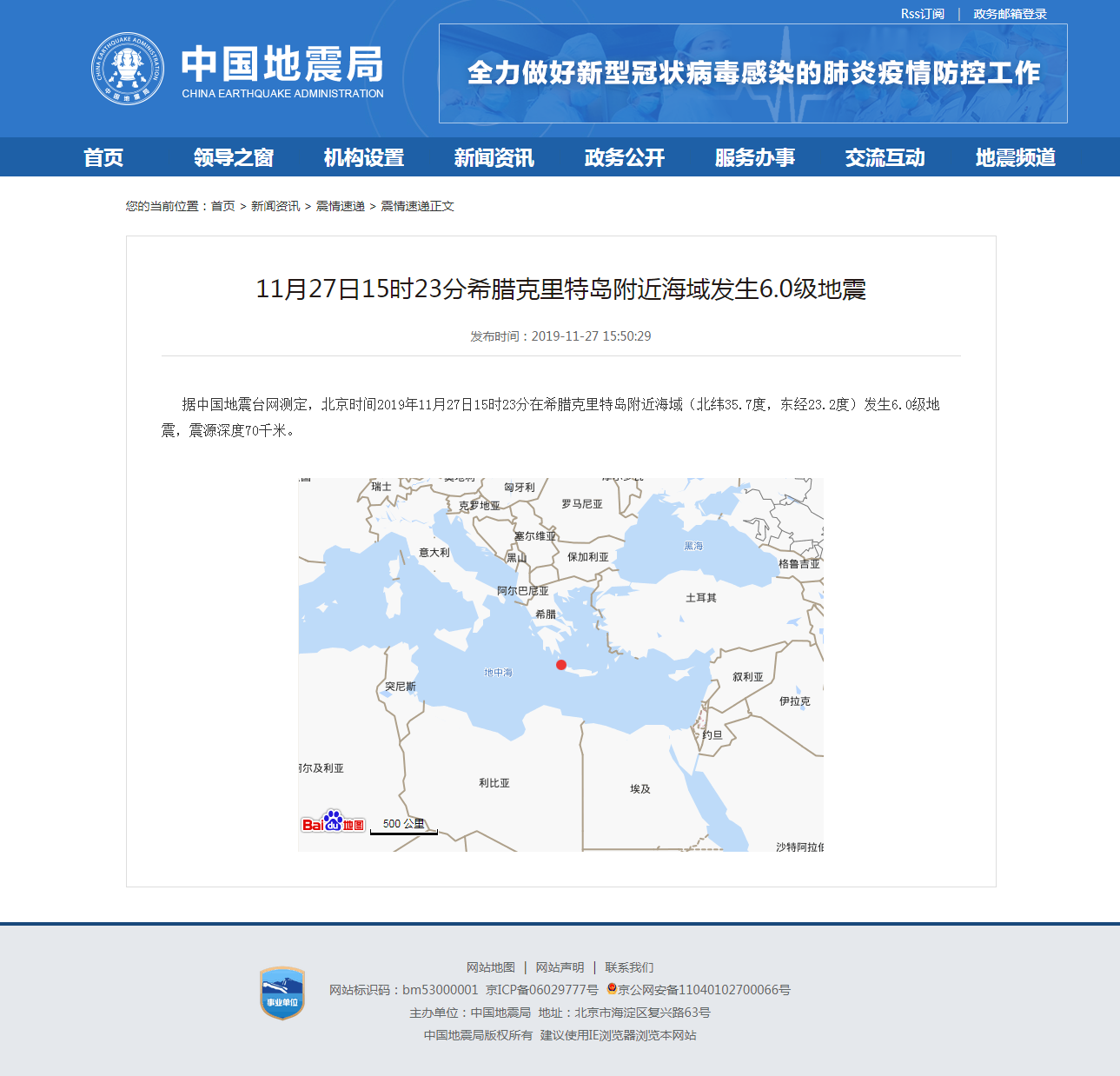
Task: Open the 首页 navigation menu item
Action: tap(103, 157)
